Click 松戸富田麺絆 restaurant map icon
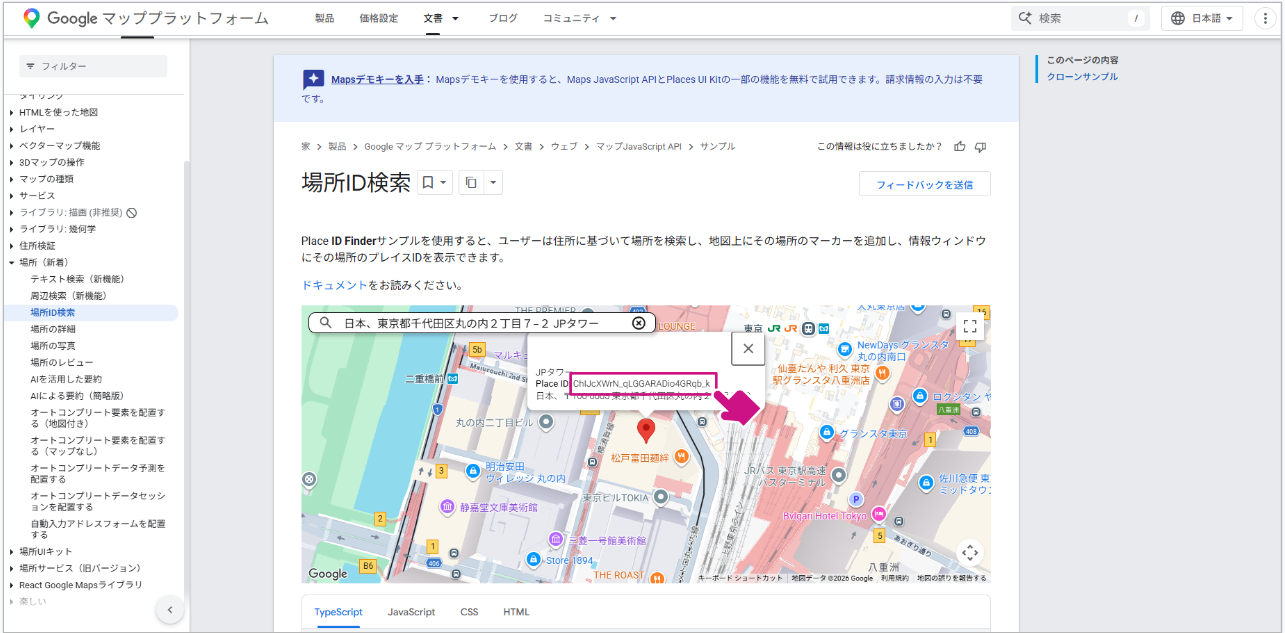Image resolution: width=1285 pixels, height=633 pixels. [681, 456]
